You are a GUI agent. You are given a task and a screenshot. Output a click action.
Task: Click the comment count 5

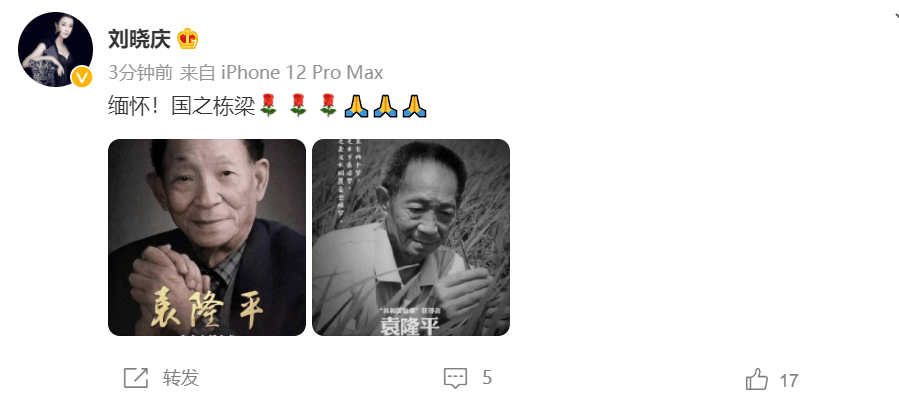click(487, 378)
